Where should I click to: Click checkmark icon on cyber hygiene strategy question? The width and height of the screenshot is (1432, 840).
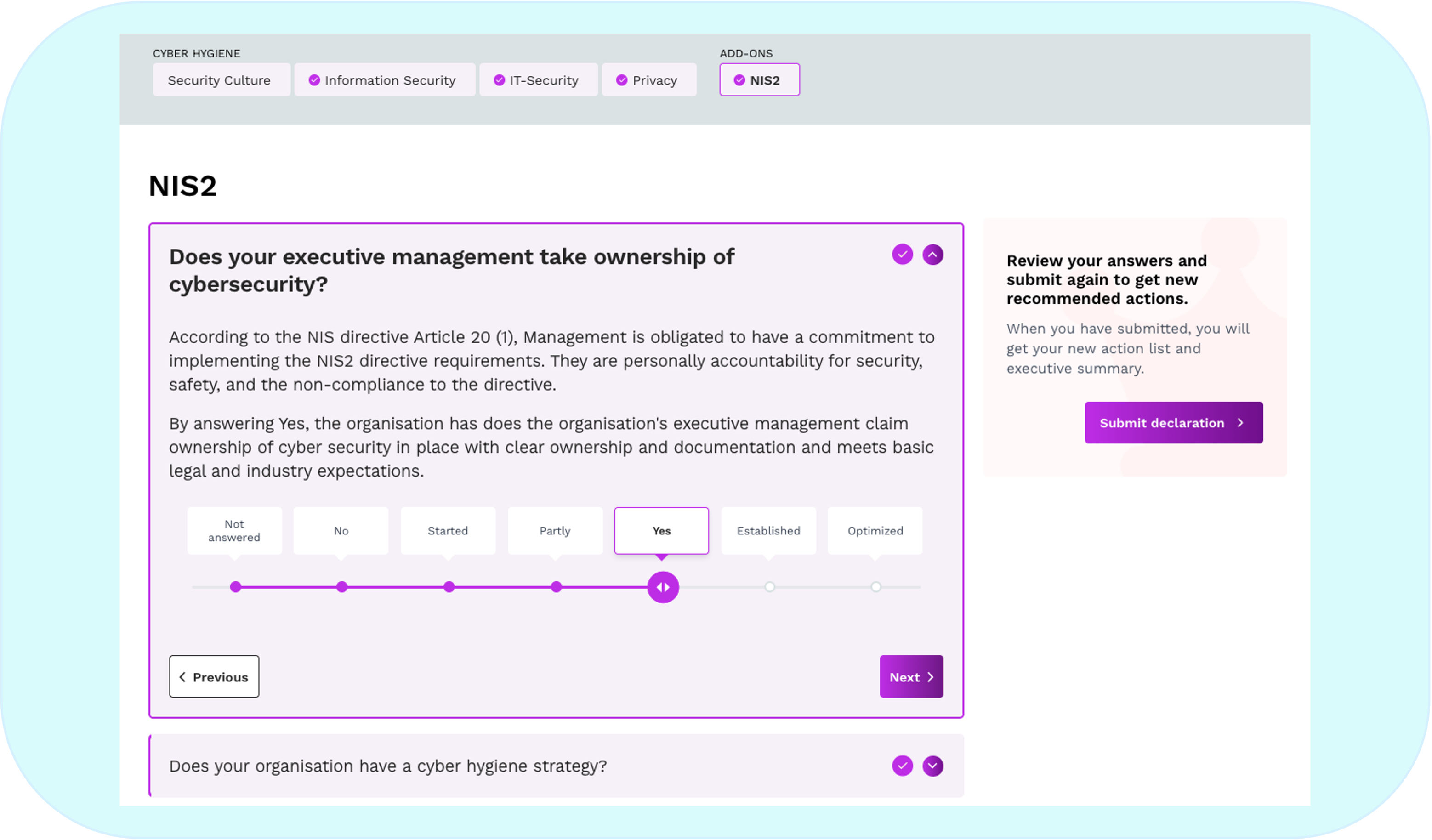(902, 766)
